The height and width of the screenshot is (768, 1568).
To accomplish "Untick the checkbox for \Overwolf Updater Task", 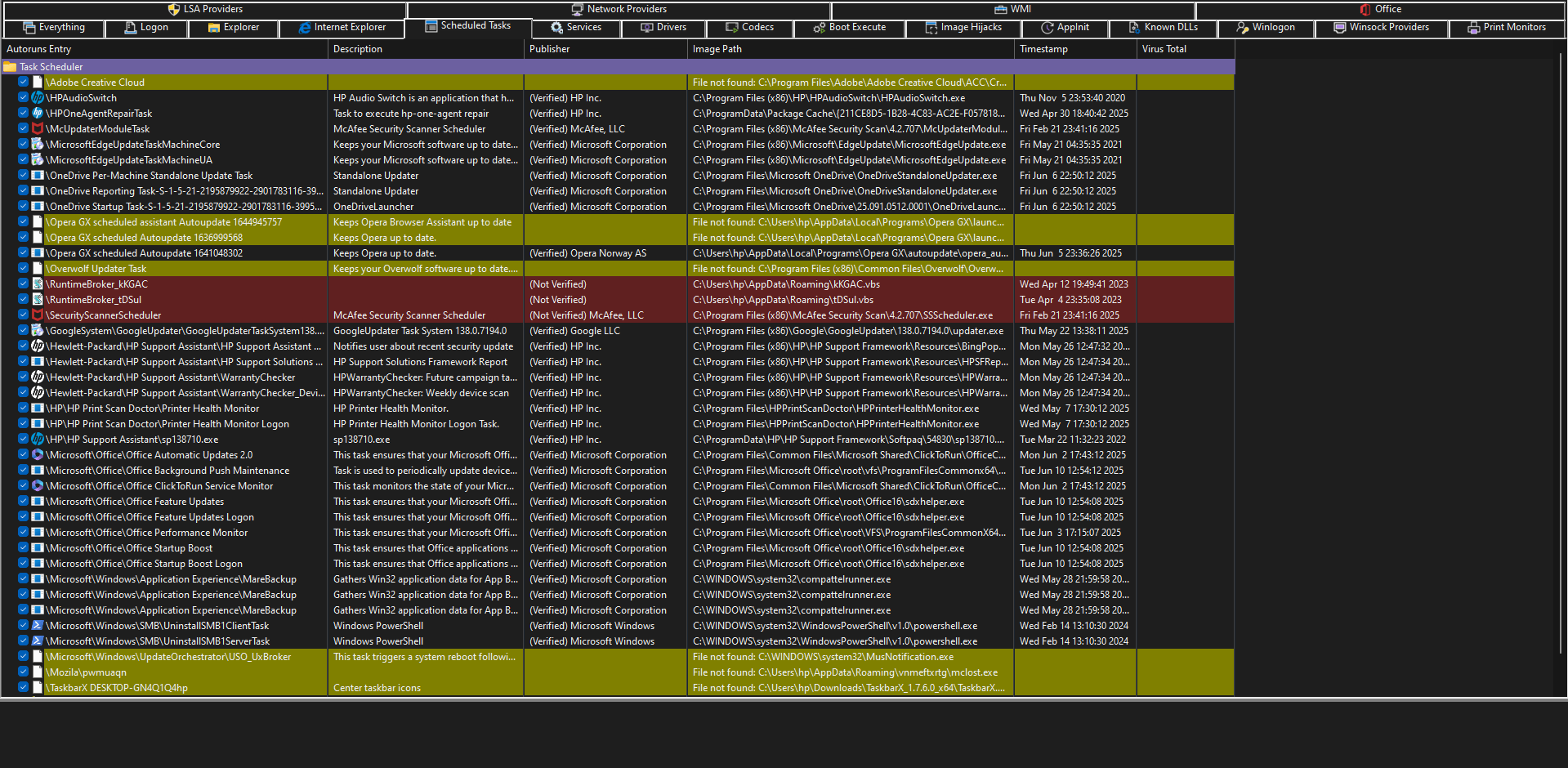I will [24, 269].
